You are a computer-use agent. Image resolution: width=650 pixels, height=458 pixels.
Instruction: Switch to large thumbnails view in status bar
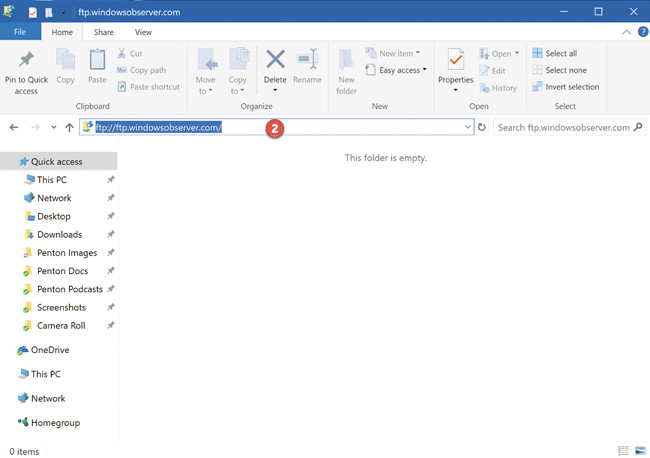tap(640, 451)
